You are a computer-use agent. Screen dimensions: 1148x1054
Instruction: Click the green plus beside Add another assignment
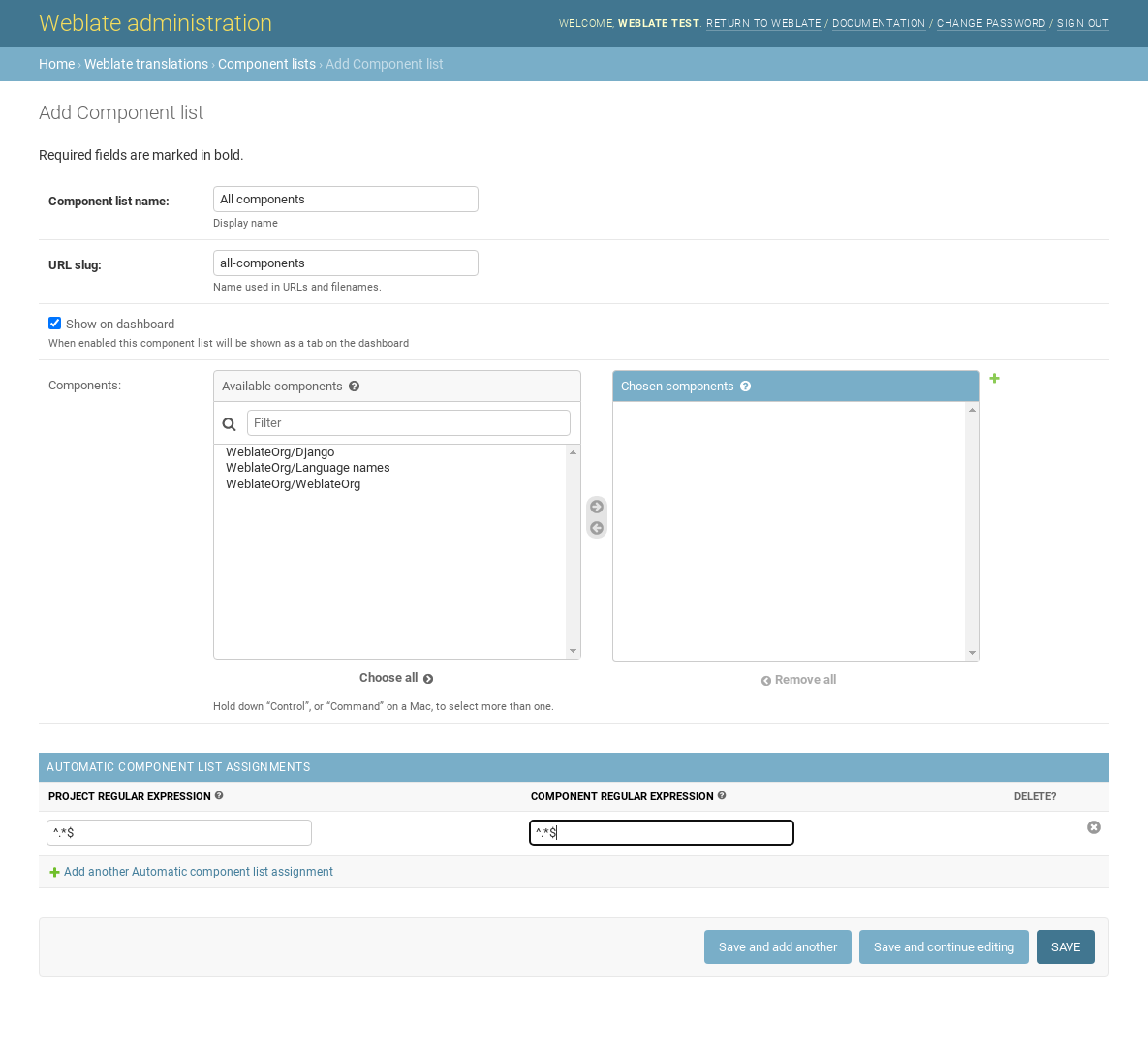coord(54,873)
